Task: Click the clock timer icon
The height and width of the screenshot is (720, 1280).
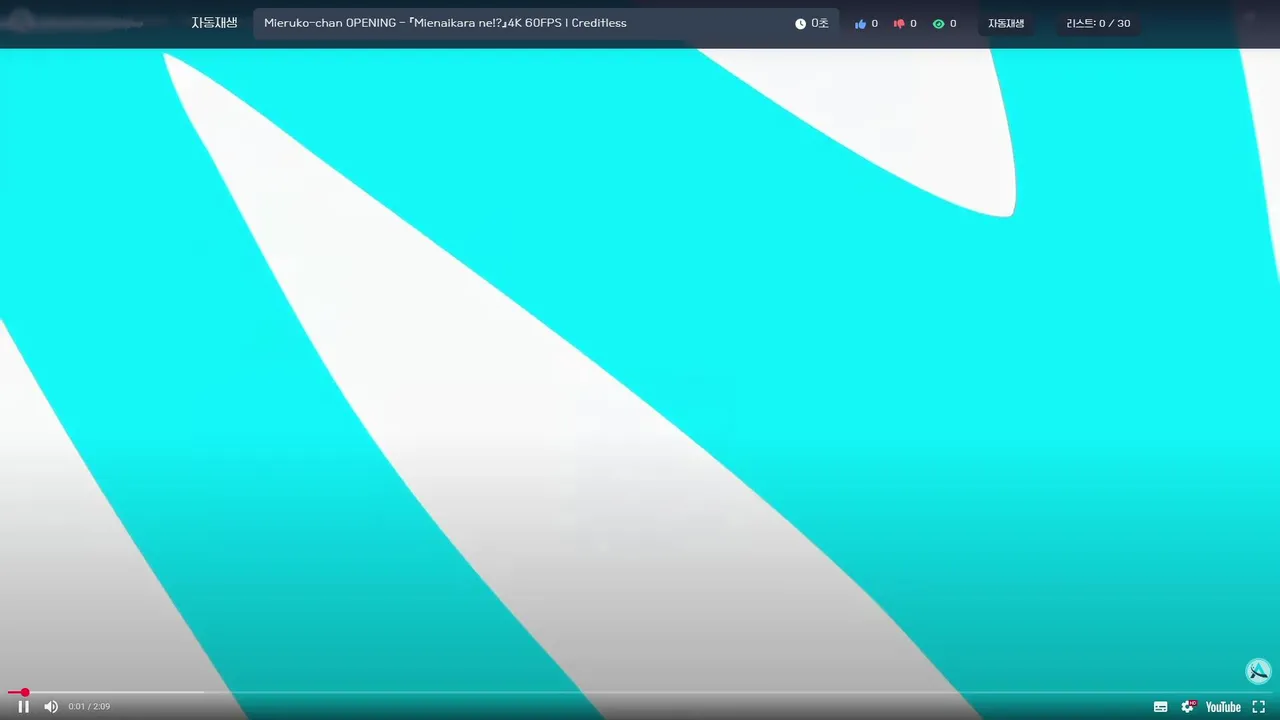Action: click(x=800, y=23)
